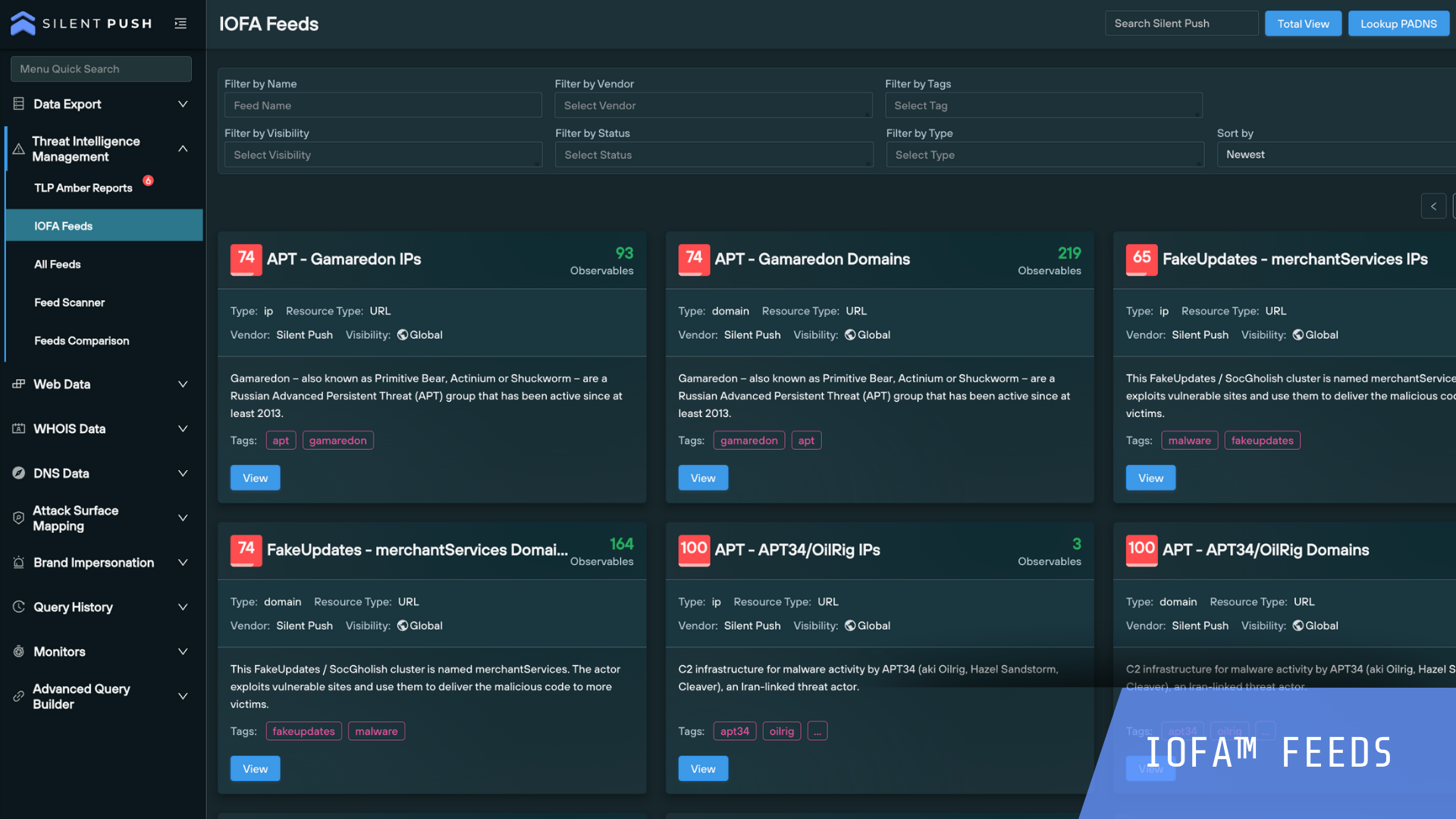1456x819 pixels.
Task: Expand the Attack Surface Mapping chevron
Action: point(183,518)
